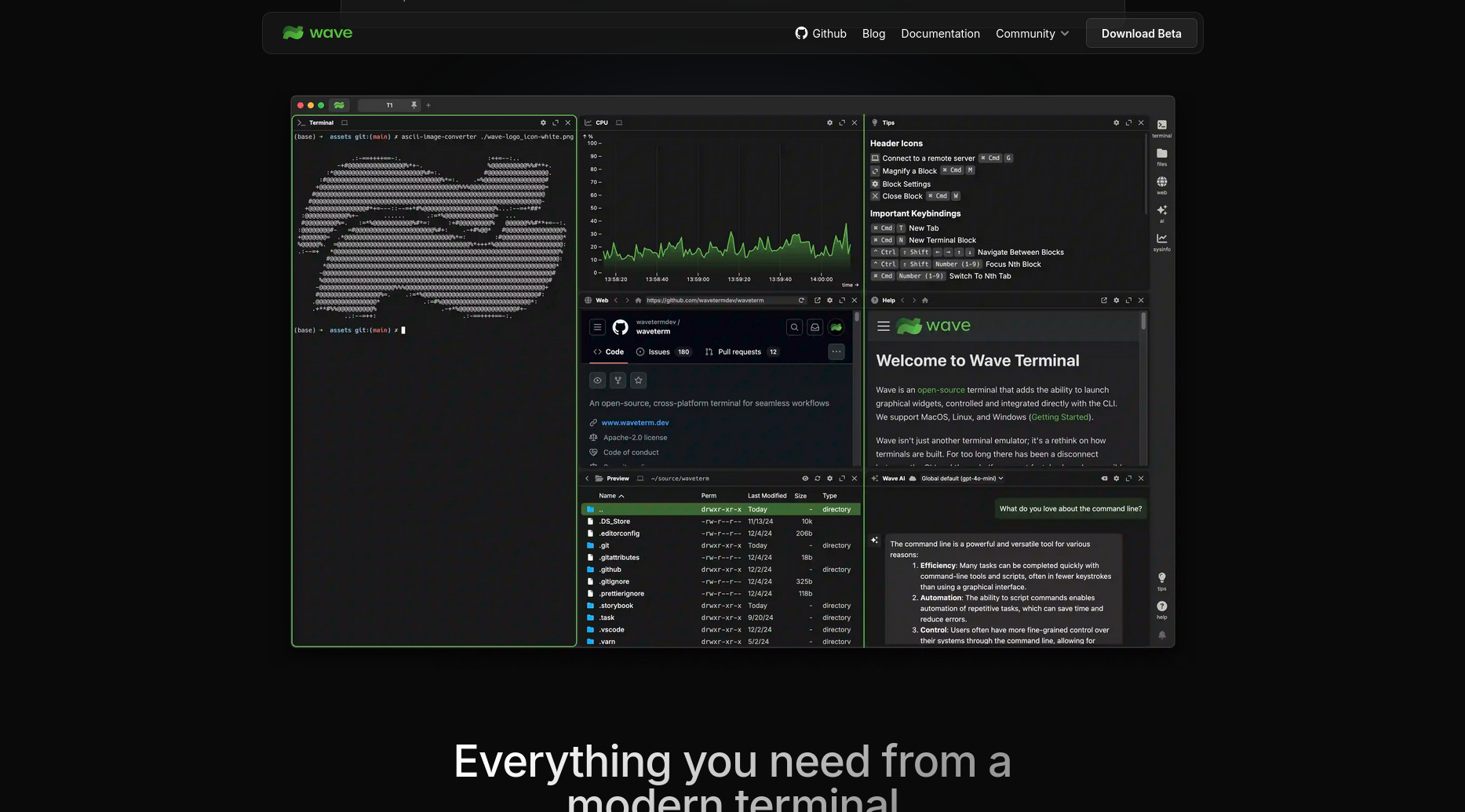Click the Wave logo in the site header
The image size is (1465, 812).
318,33
